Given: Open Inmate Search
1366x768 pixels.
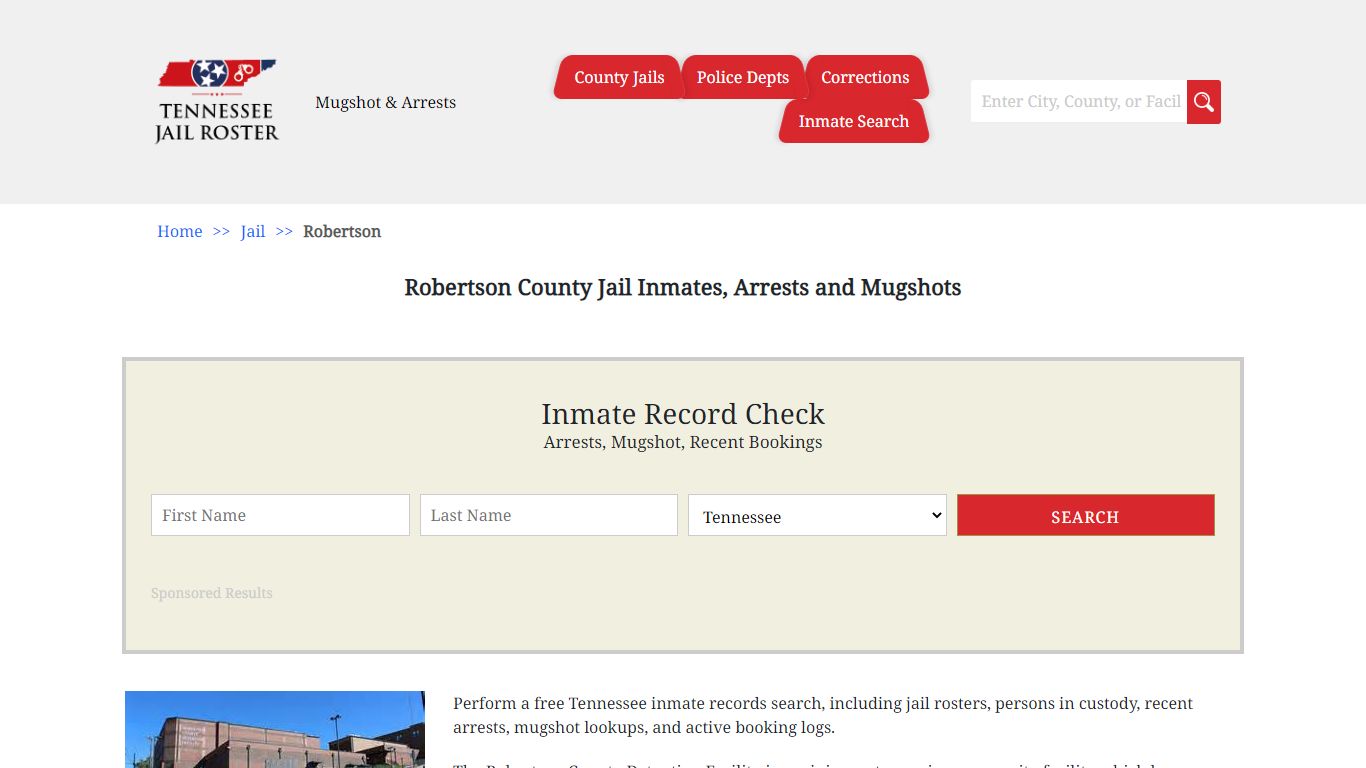Looking at the screenshot, I should click(x=853, y=121).
